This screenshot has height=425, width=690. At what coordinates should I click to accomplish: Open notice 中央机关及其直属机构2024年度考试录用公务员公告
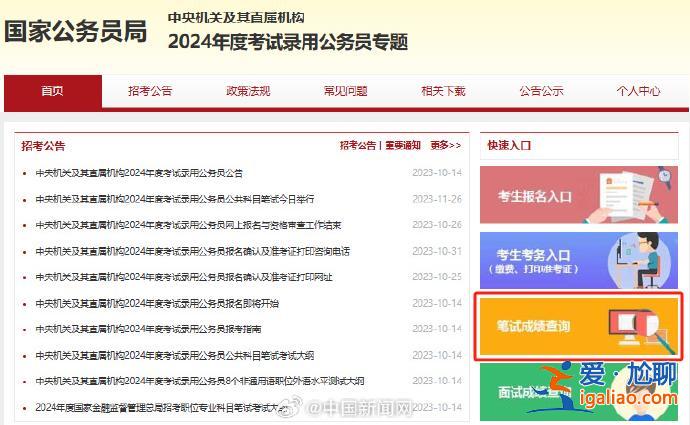[x=139, y=173]
